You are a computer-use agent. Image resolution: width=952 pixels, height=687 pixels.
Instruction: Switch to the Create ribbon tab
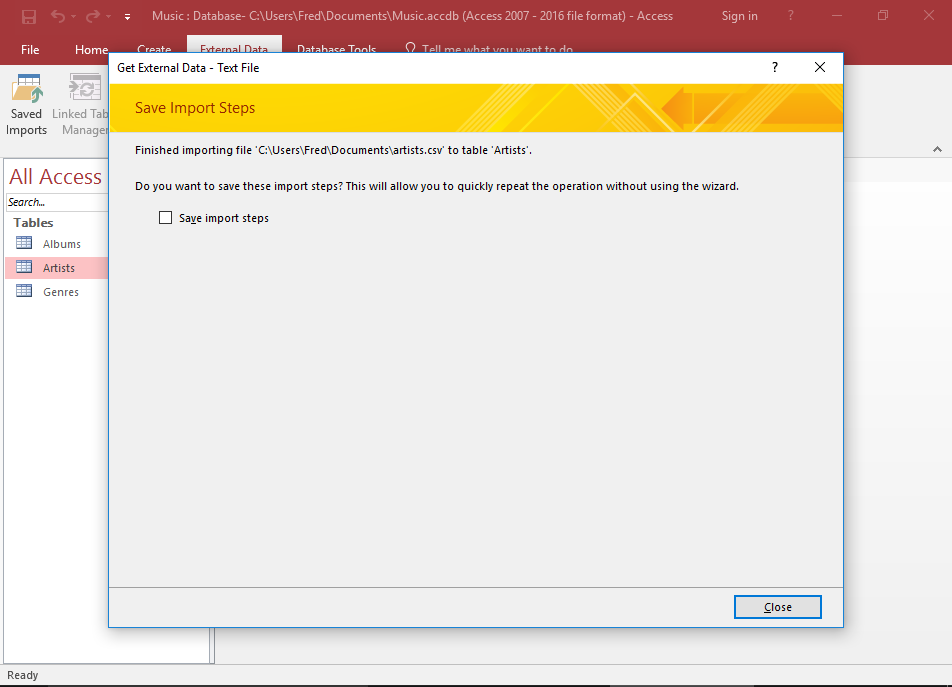[154, 49]
